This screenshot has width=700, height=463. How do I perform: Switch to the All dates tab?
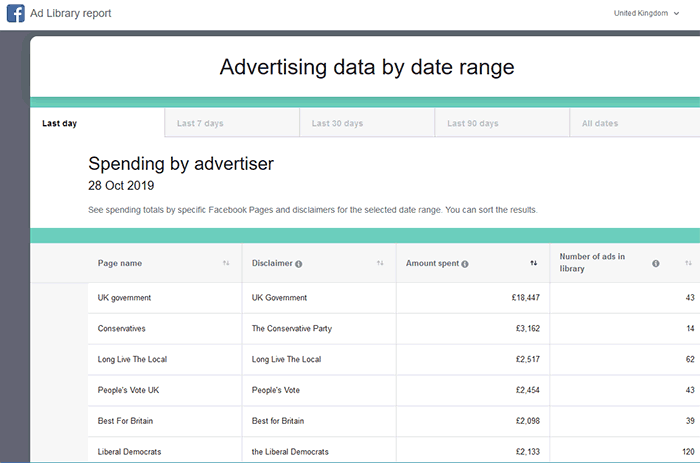coord(635,123)
